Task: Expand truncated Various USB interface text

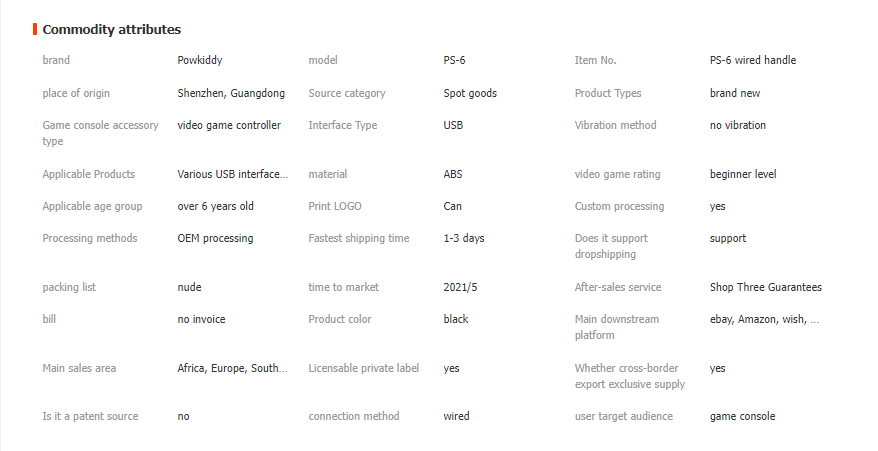Action: [233, 174]
